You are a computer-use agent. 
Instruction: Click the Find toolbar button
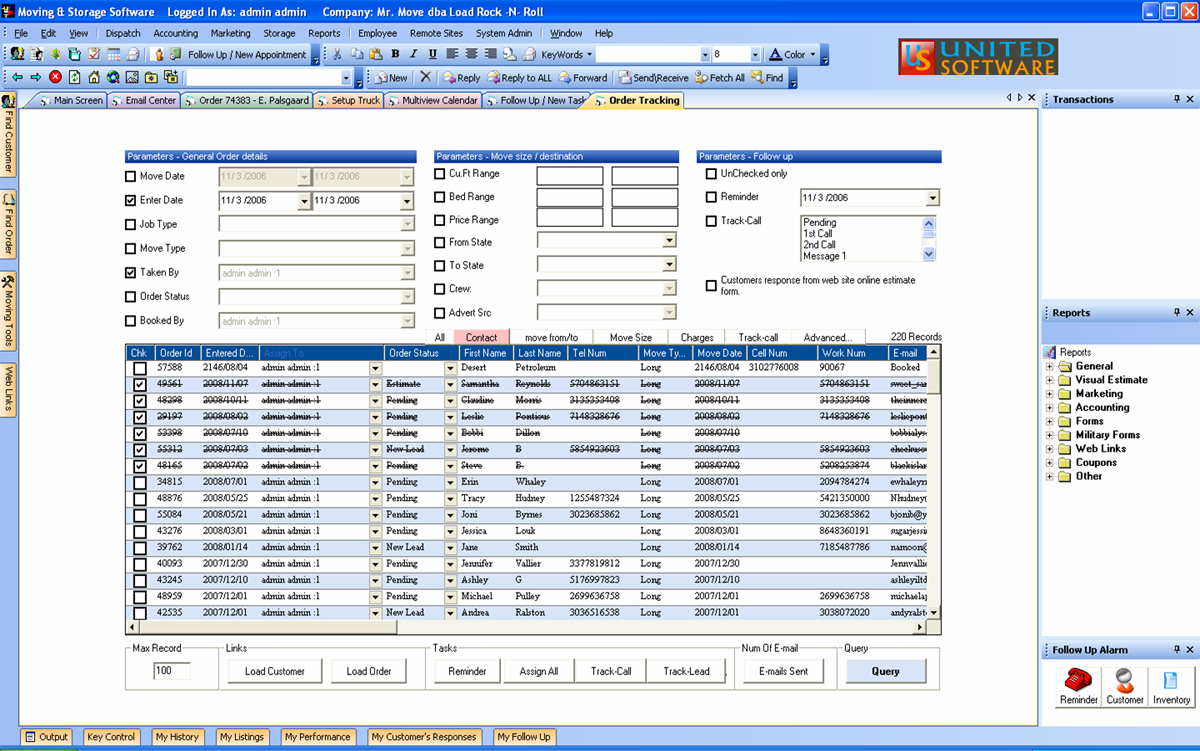coord(767,77)
